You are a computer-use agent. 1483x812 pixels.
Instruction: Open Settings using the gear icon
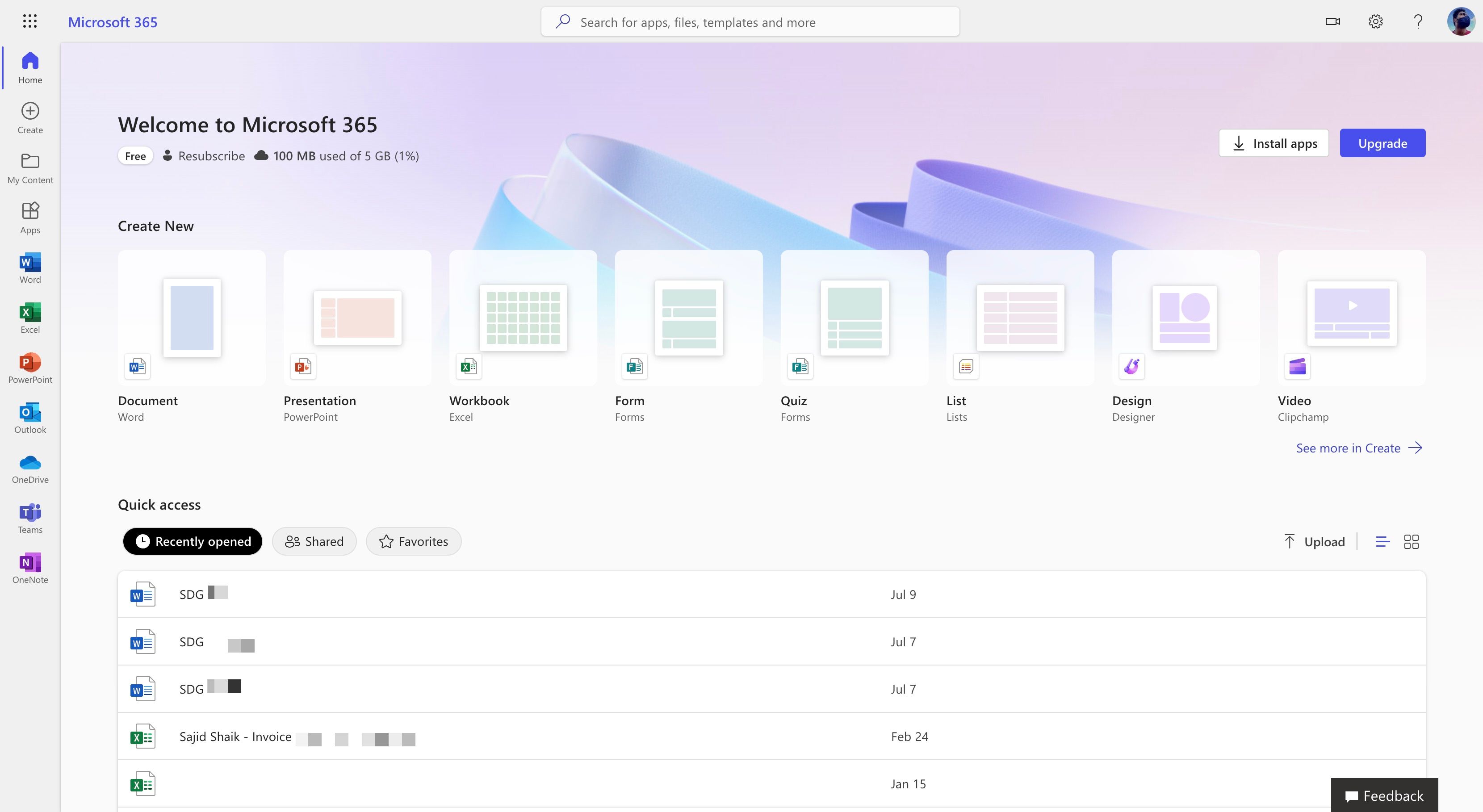[x=1375, y=21]
